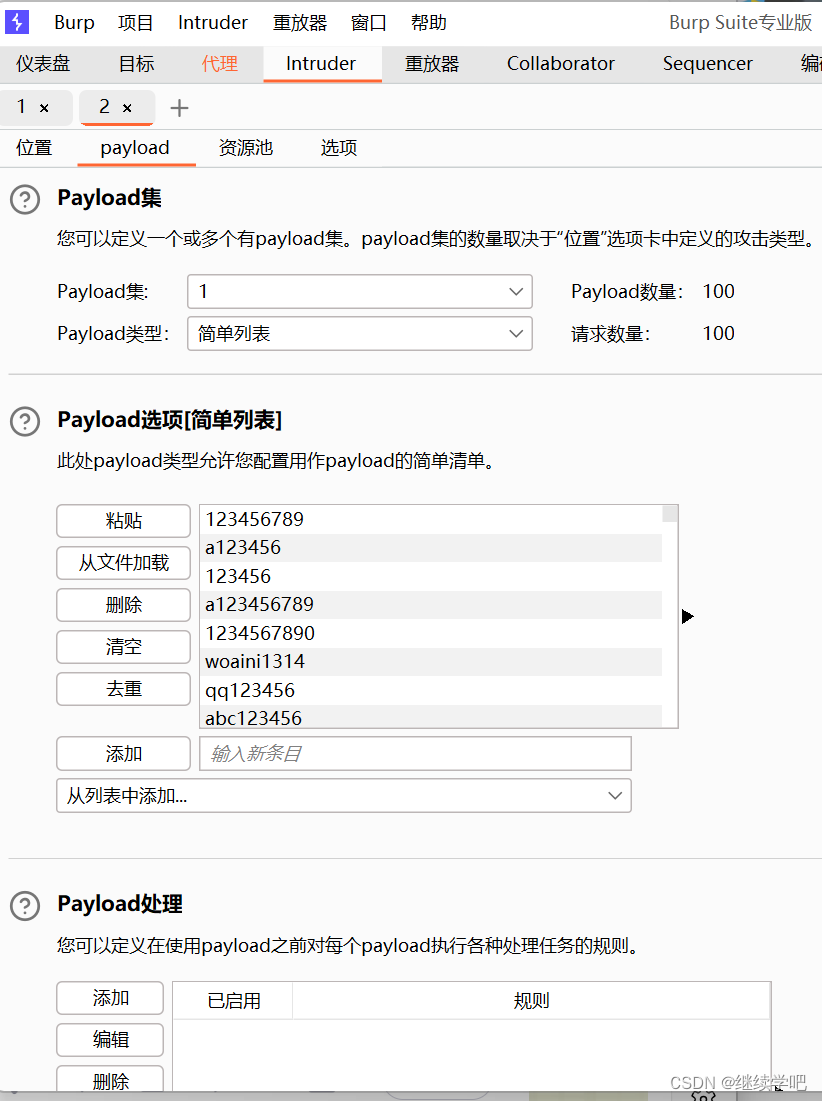Click the 输入新条目 input field

(416, 754)
